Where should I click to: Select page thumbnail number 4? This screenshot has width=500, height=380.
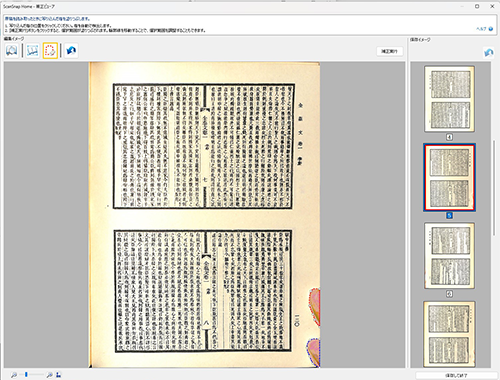(x=449, y=99)
